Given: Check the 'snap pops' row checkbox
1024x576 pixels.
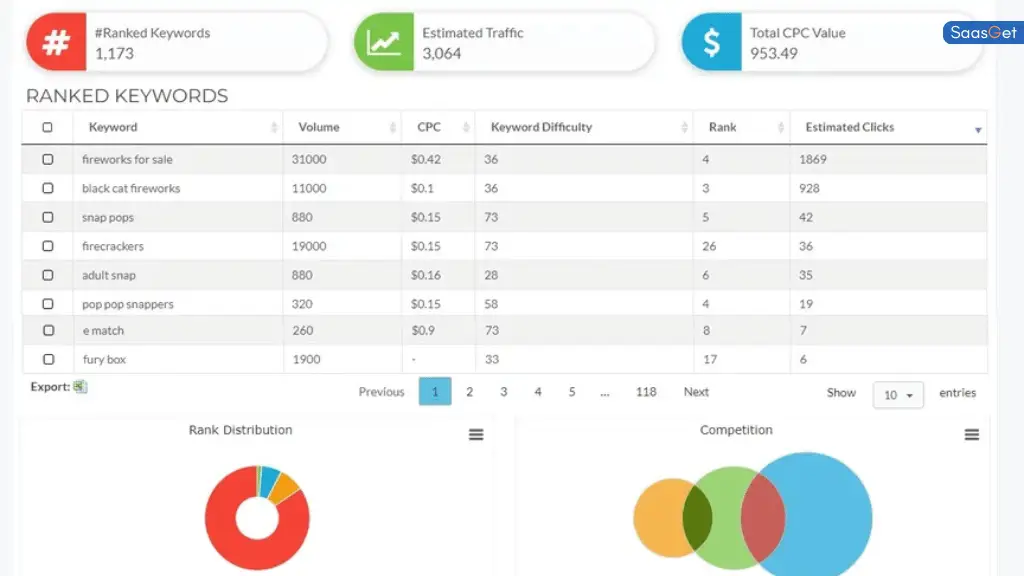Looking at the screenshot, I should click(x=47, y=217).
